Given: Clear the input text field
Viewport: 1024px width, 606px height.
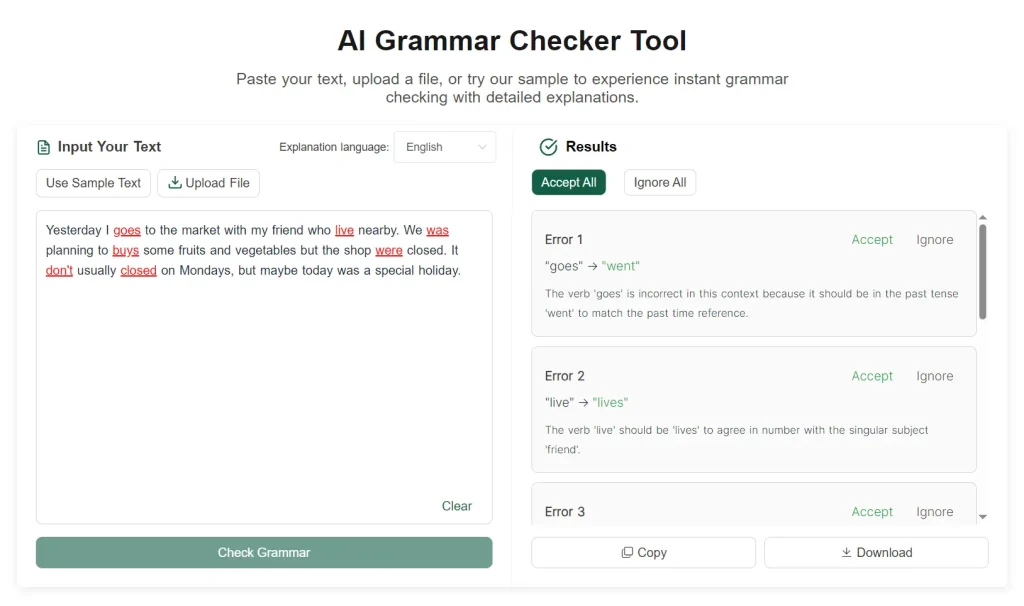Looking at the screenshot, I should pos(457,506).
